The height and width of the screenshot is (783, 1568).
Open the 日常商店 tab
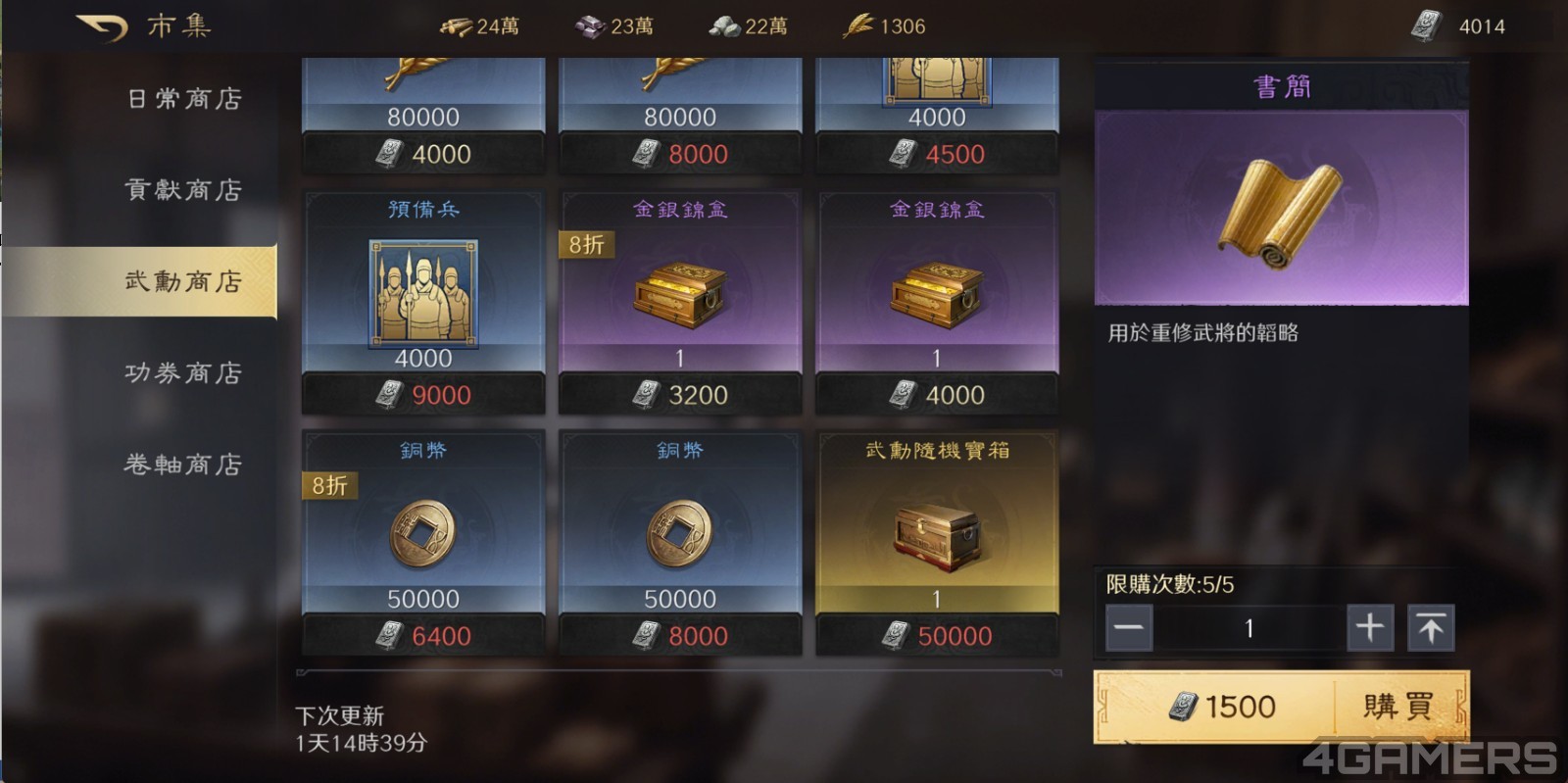coord(184,98)
